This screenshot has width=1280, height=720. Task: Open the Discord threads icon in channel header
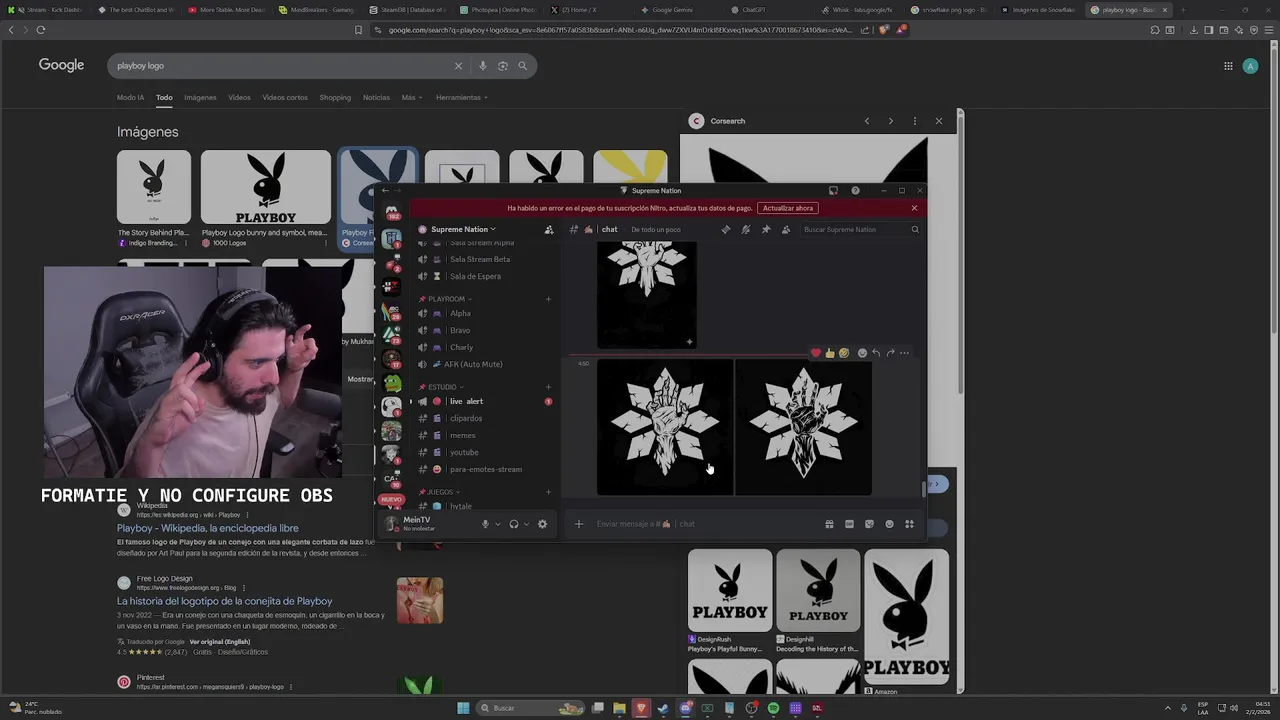click(x=726, y=229)
